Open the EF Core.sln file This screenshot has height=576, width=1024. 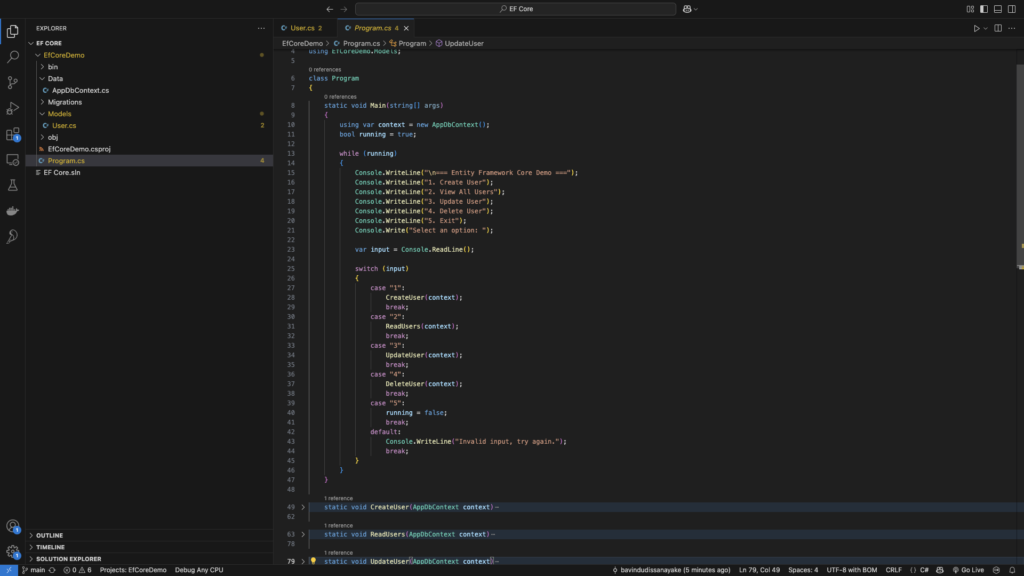[x=62, y=172]
